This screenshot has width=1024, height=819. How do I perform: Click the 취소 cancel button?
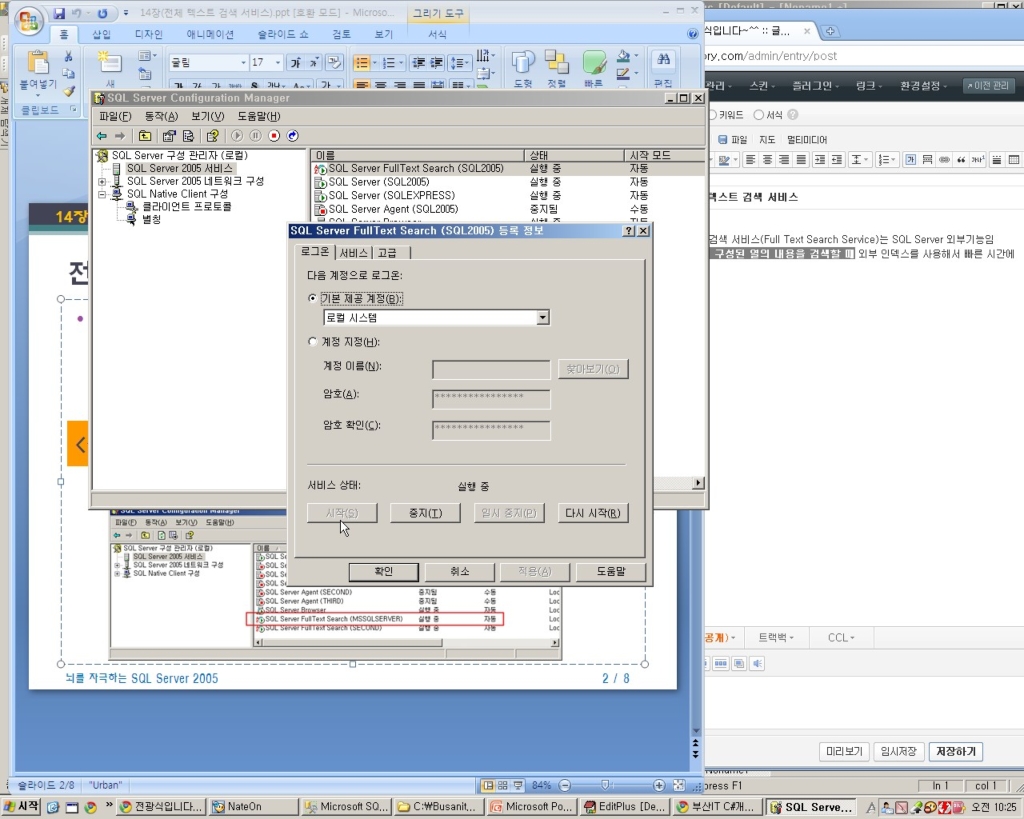pos(459,571)
